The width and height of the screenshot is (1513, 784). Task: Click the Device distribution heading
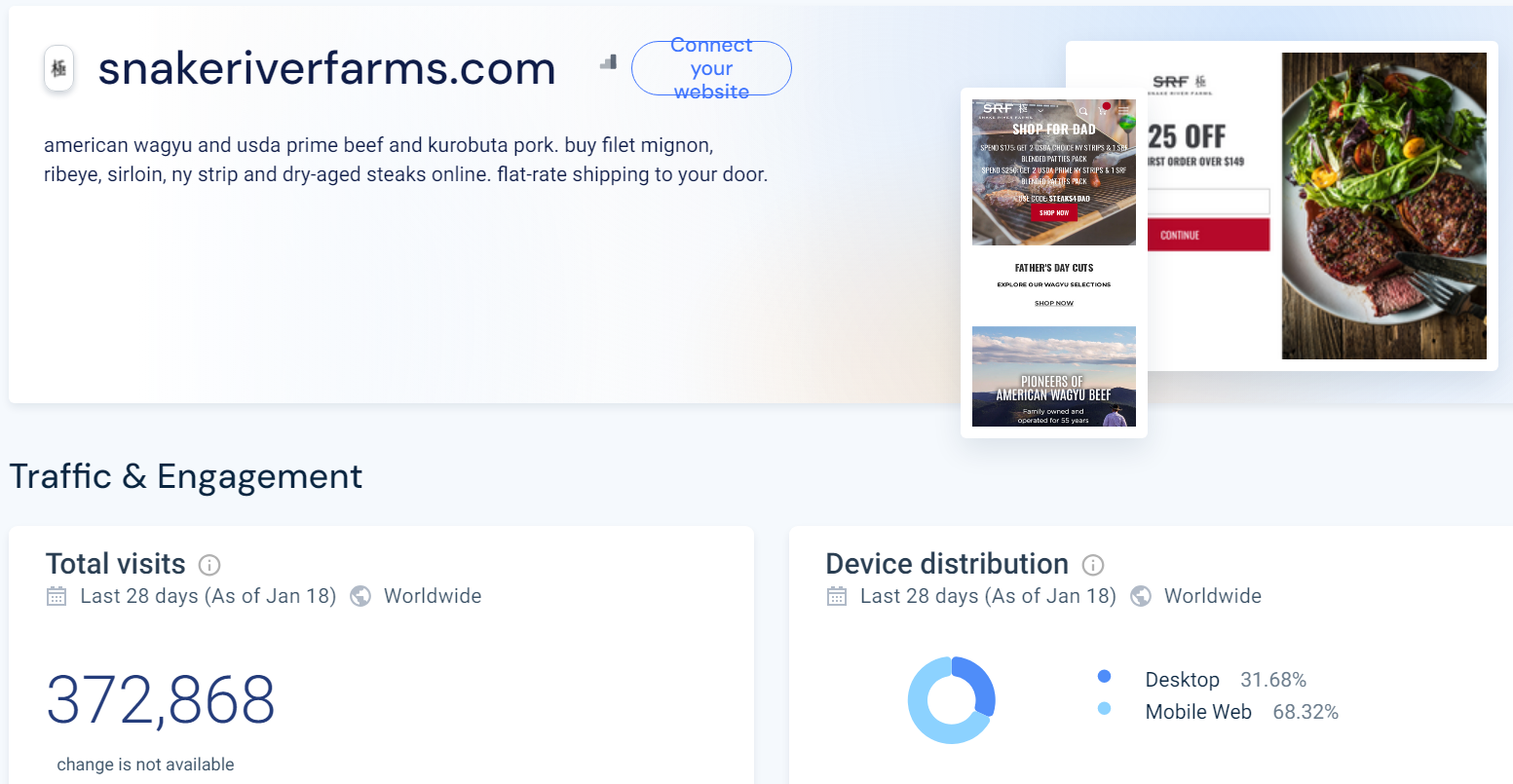coord(947,564)
